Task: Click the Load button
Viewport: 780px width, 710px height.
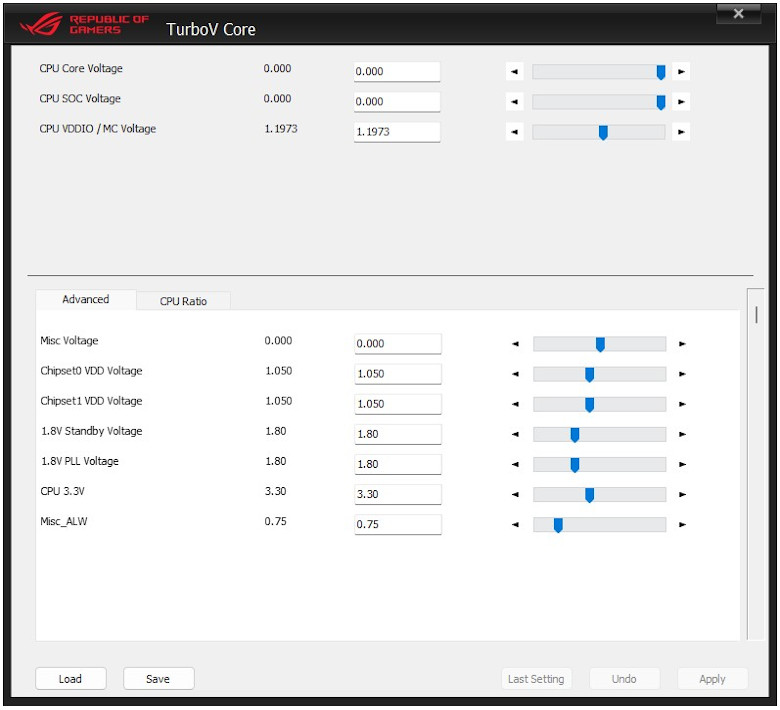Action: tap(70, 679)
